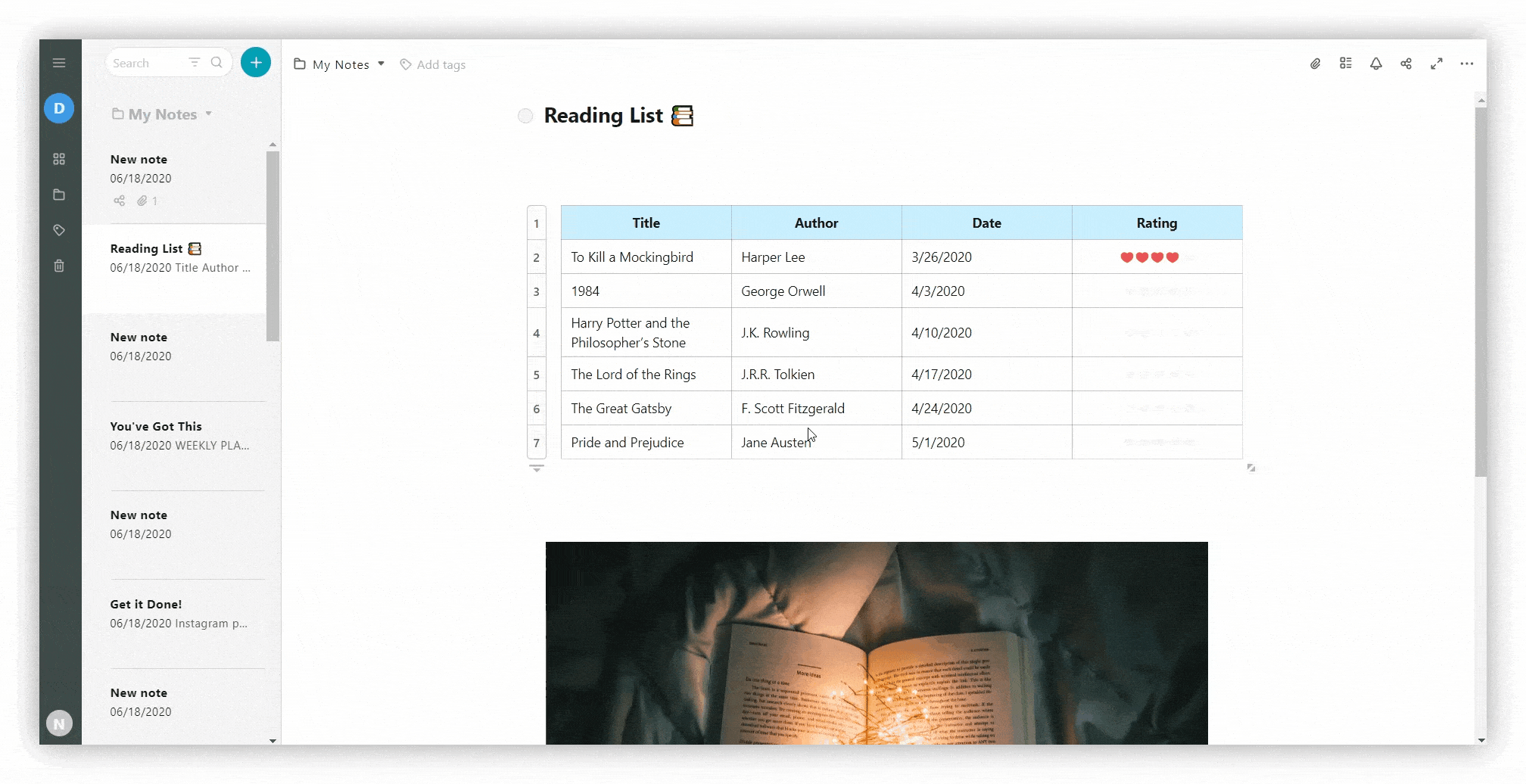1526x784 pixels.
Task: Open the Get it Done! note
Action: [x=174, y=624]
